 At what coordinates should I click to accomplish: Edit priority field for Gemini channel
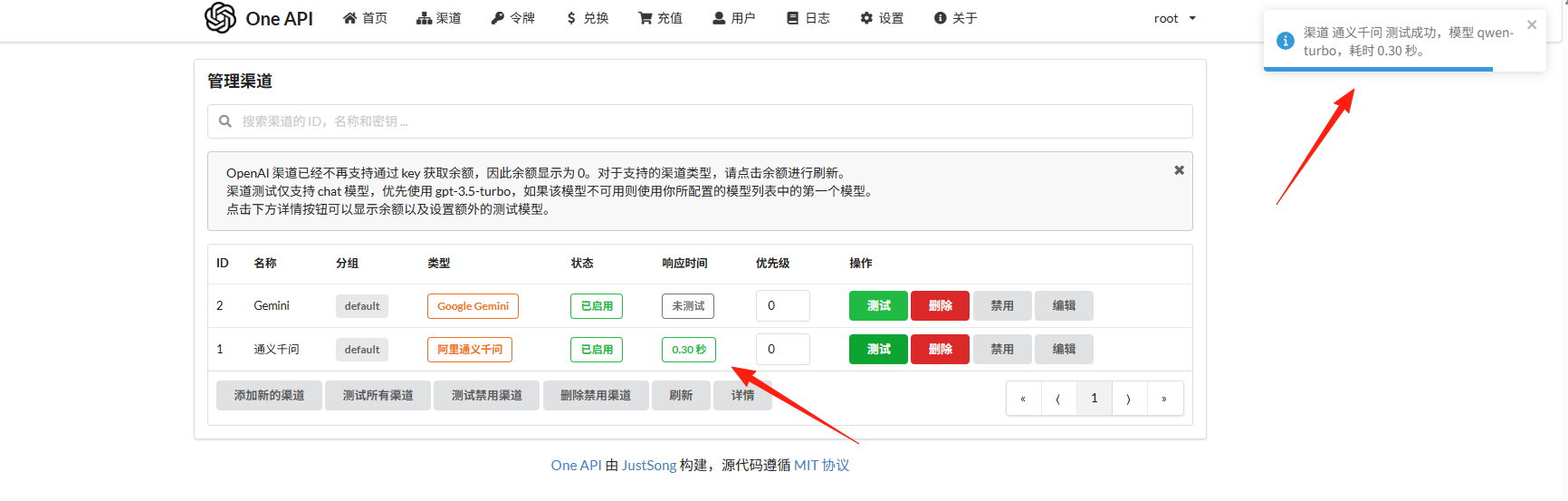(783, 306)
